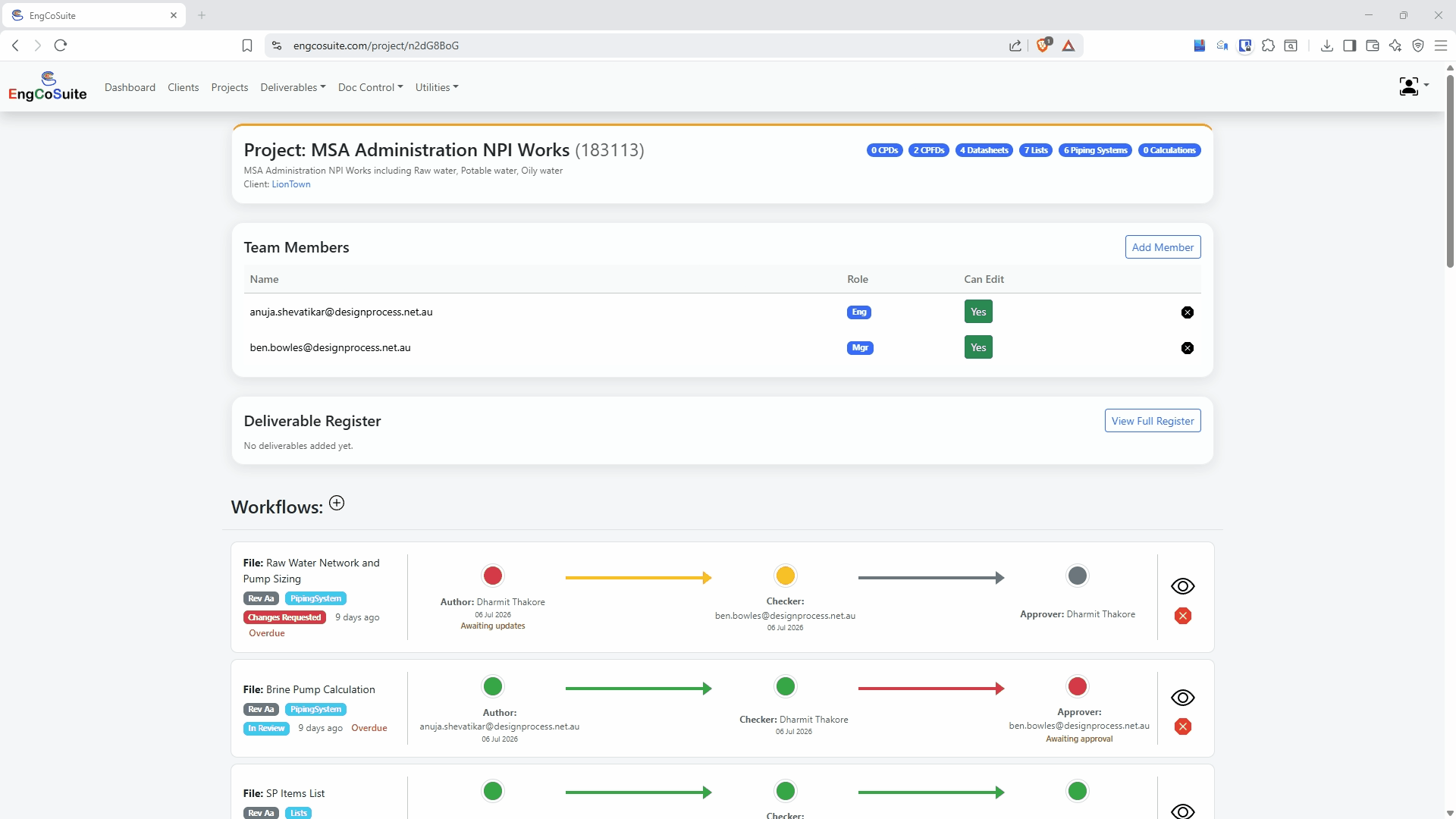The height and width of the screenshot is (819, 1456).
Task: Add a new workflow with plus icon
Action: 337,504
